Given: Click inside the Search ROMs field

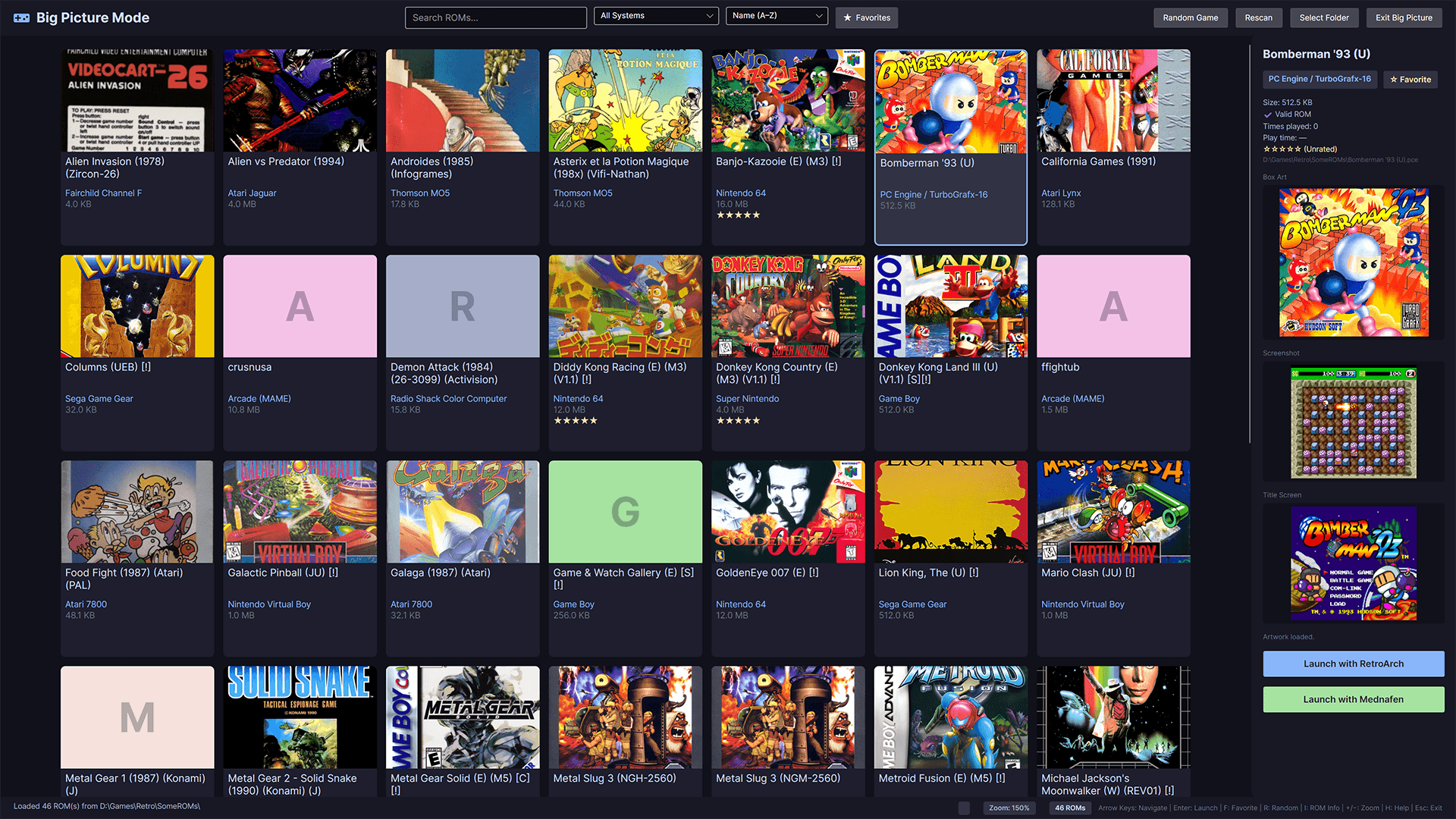Looking at the screenshot, I should (495, 17).
